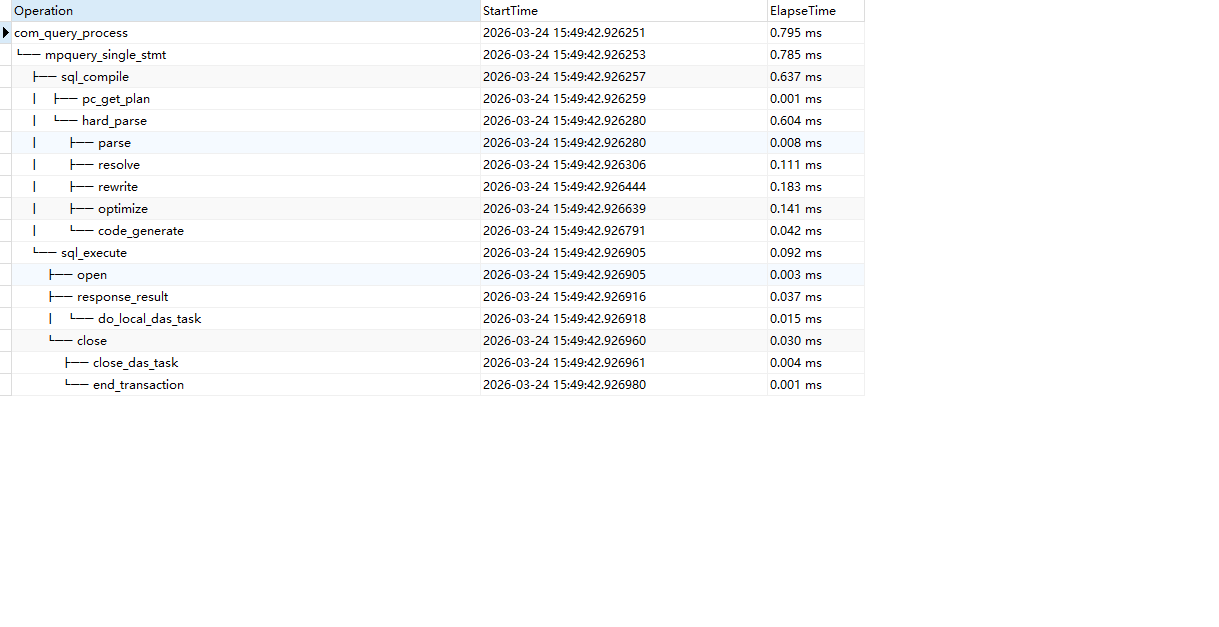Click the pc_get_plan operation
The height and width of the screenshot is (627, 1219).
pyautogui.click(x=116, y=99)
